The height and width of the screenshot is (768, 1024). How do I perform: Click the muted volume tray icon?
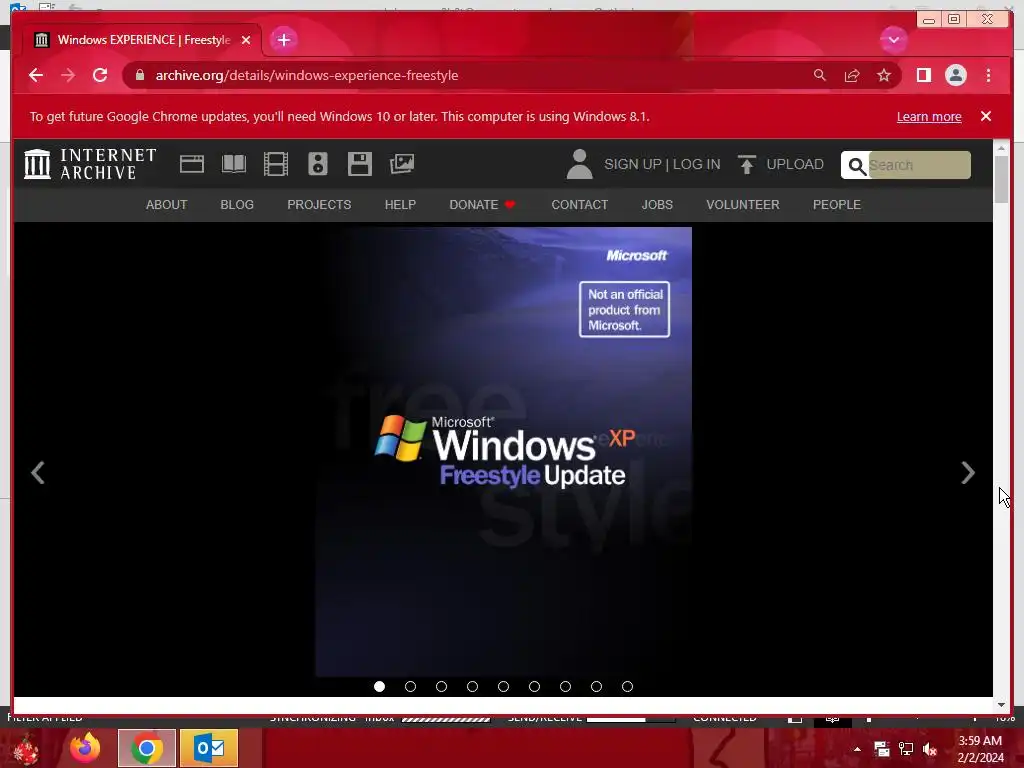pyautogui.click(x=930, y=749)
